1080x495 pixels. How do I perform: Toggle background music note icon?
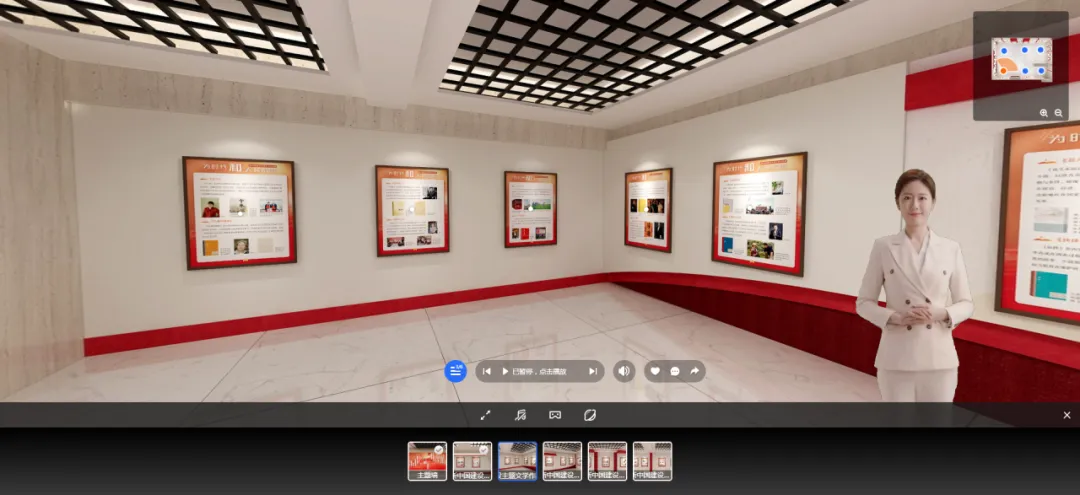521,415
